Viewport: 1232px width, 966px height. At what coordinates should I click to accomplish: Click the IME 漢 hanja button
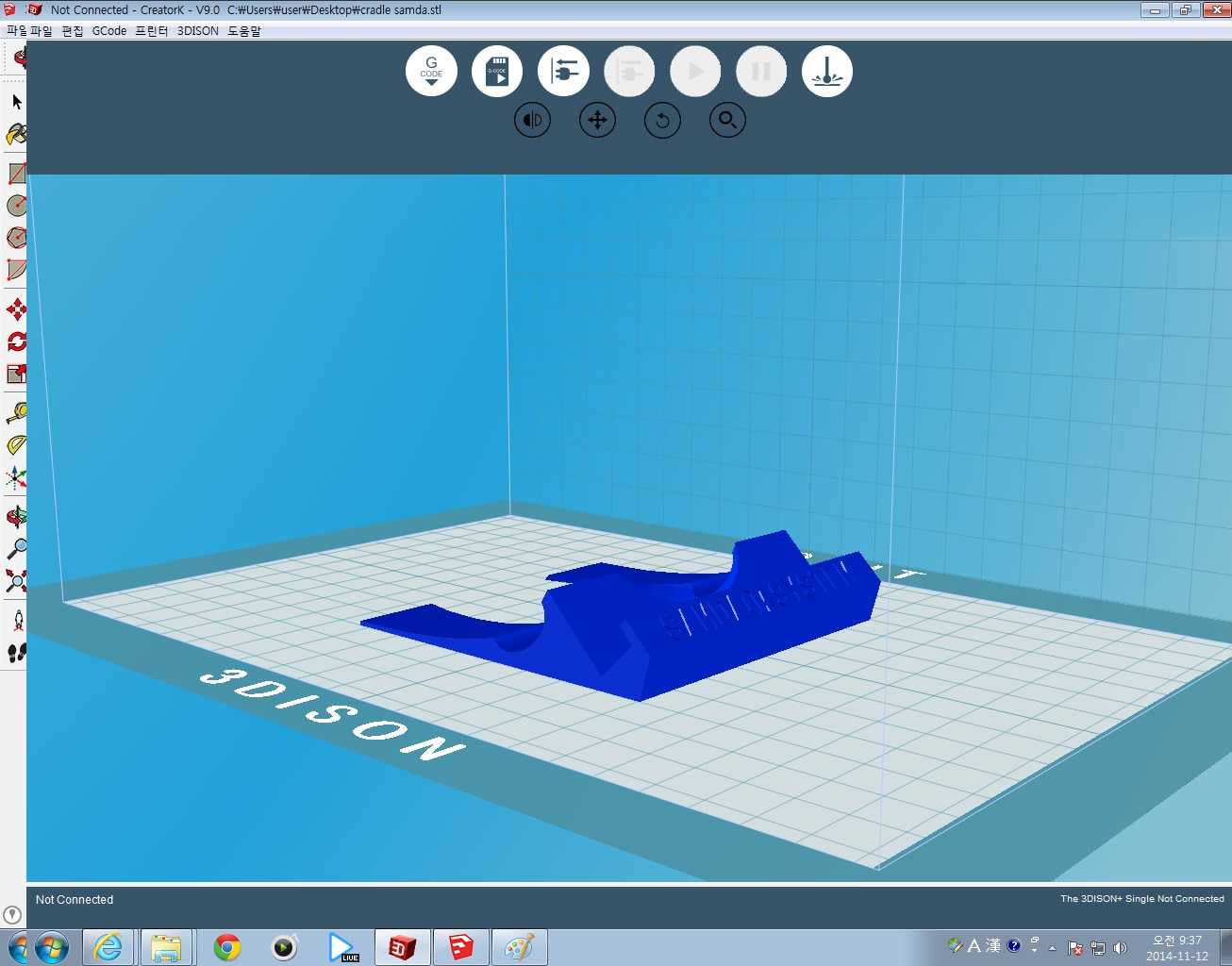(x=993, y=945)
